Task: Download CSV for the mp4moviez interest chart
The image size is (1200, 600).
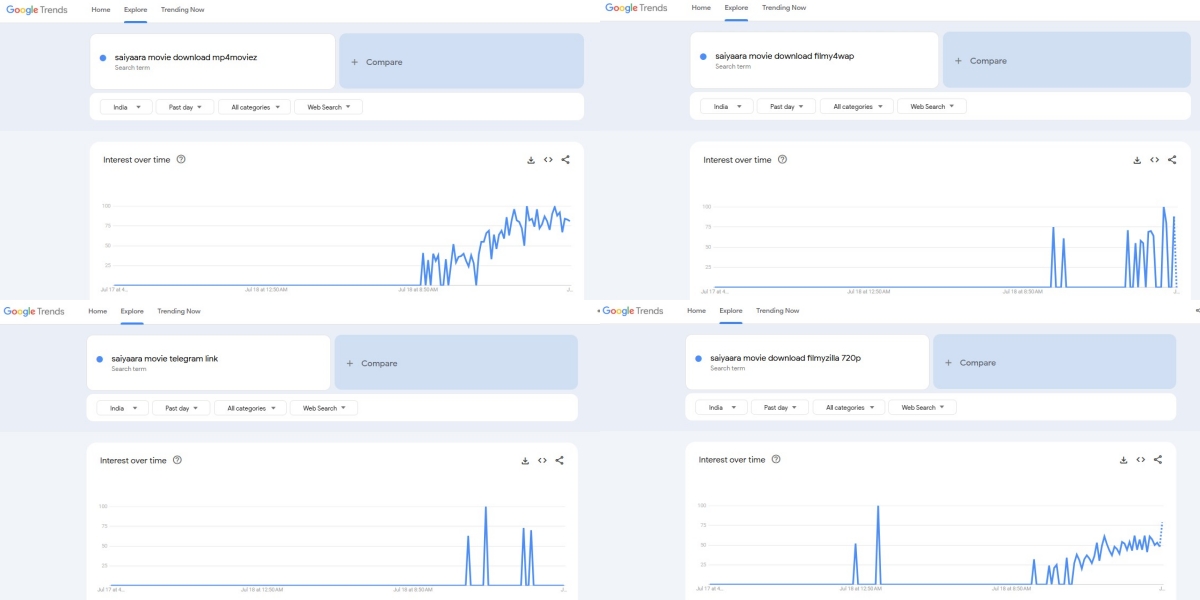Action: pyautogui.click(x=531, y=160)
